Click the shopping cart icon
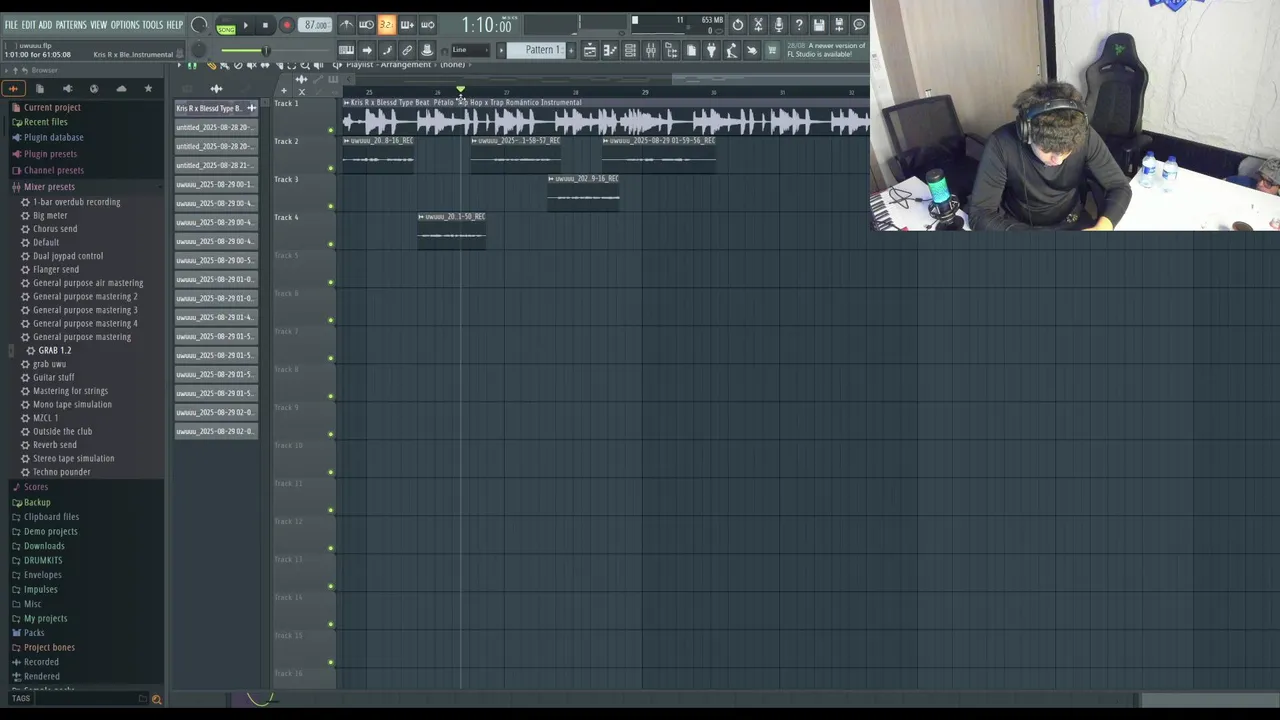Screen dimensions: 1280x720 [772, 51]
